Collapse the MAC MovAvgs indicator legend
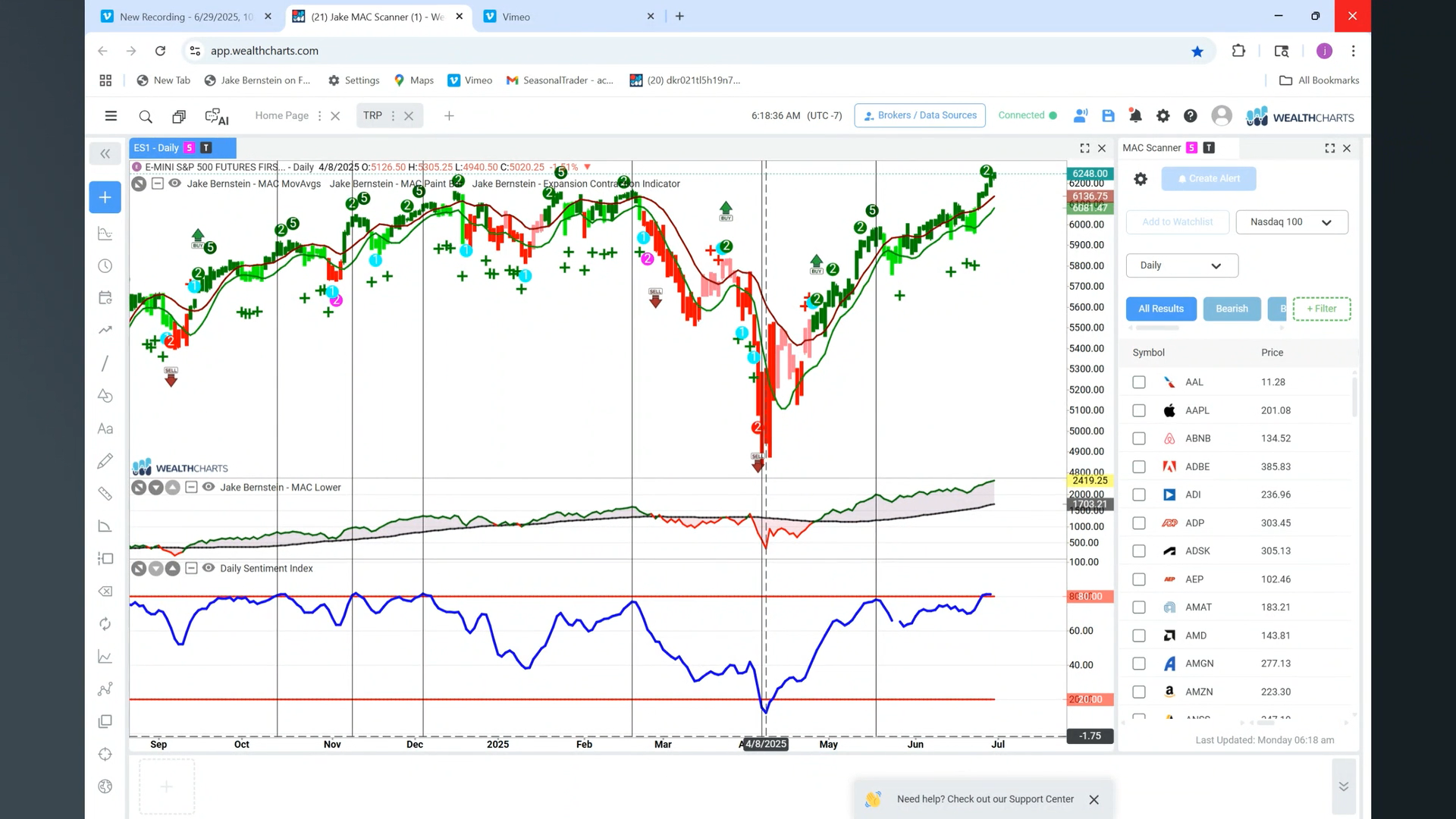Image resolution: width=1456 pixels, height=819 pixels. click(158, 184)
